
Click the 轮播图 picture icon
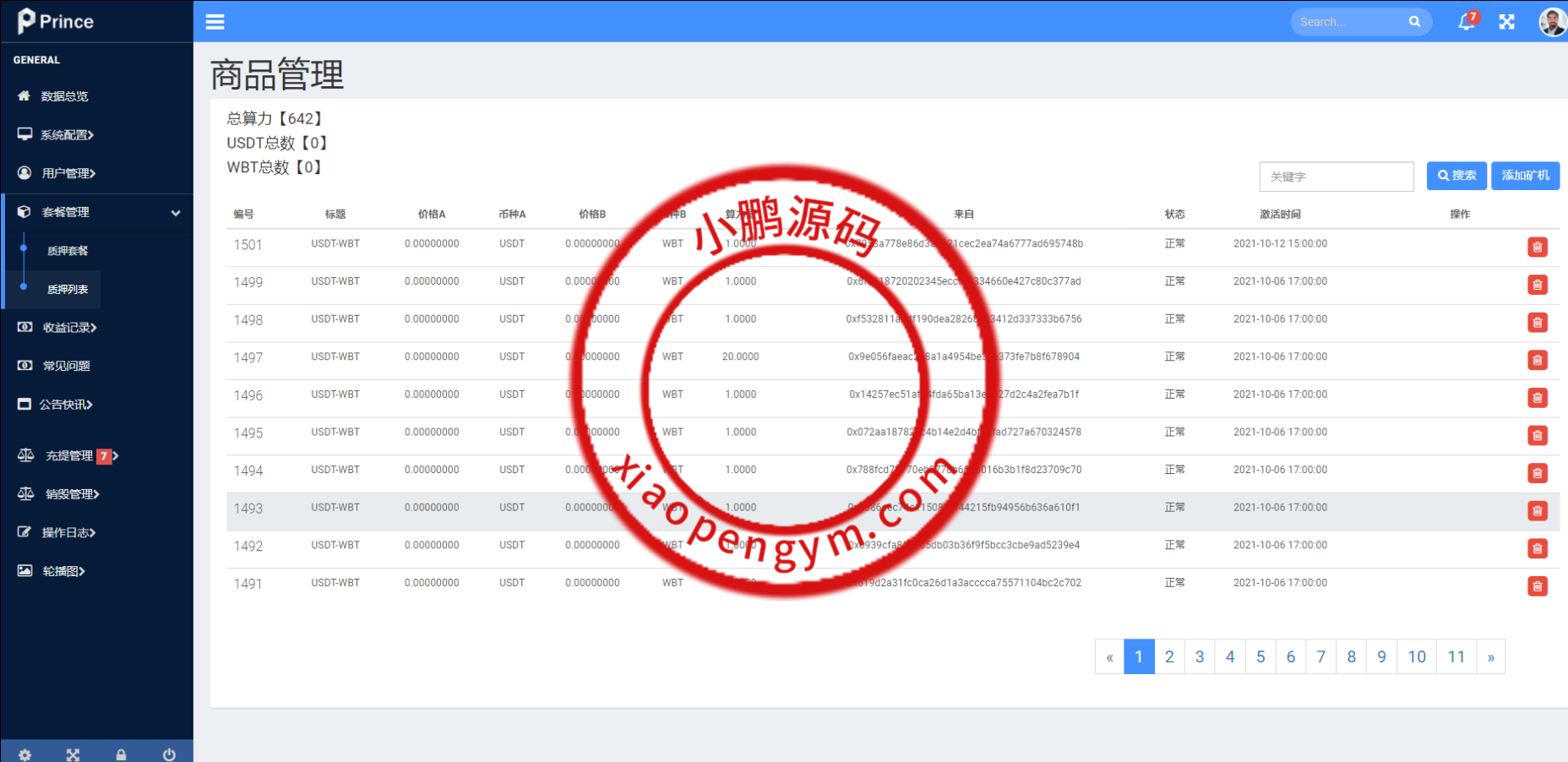(25, 571)
